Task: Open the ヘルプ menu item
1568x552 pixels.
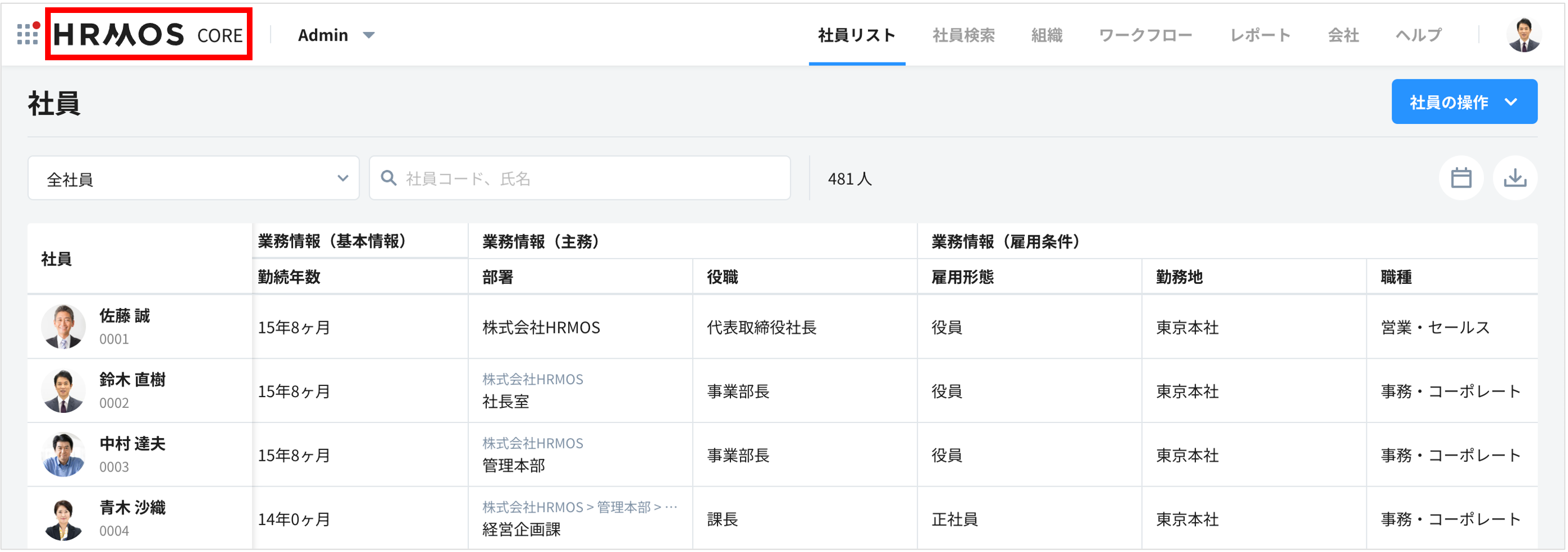Action: [x=1418, y=35]
